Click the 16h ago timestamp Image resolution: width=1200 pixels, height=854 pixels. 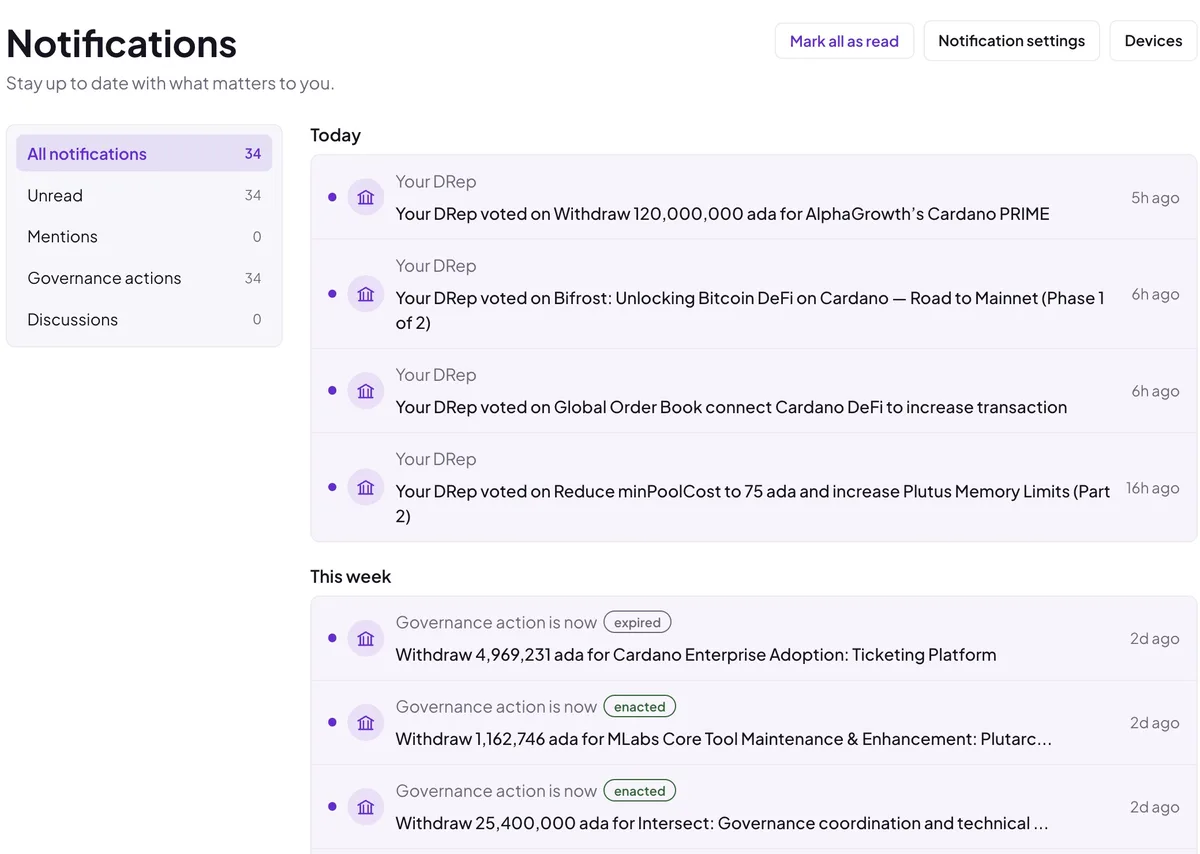[x=1153, y=488]
